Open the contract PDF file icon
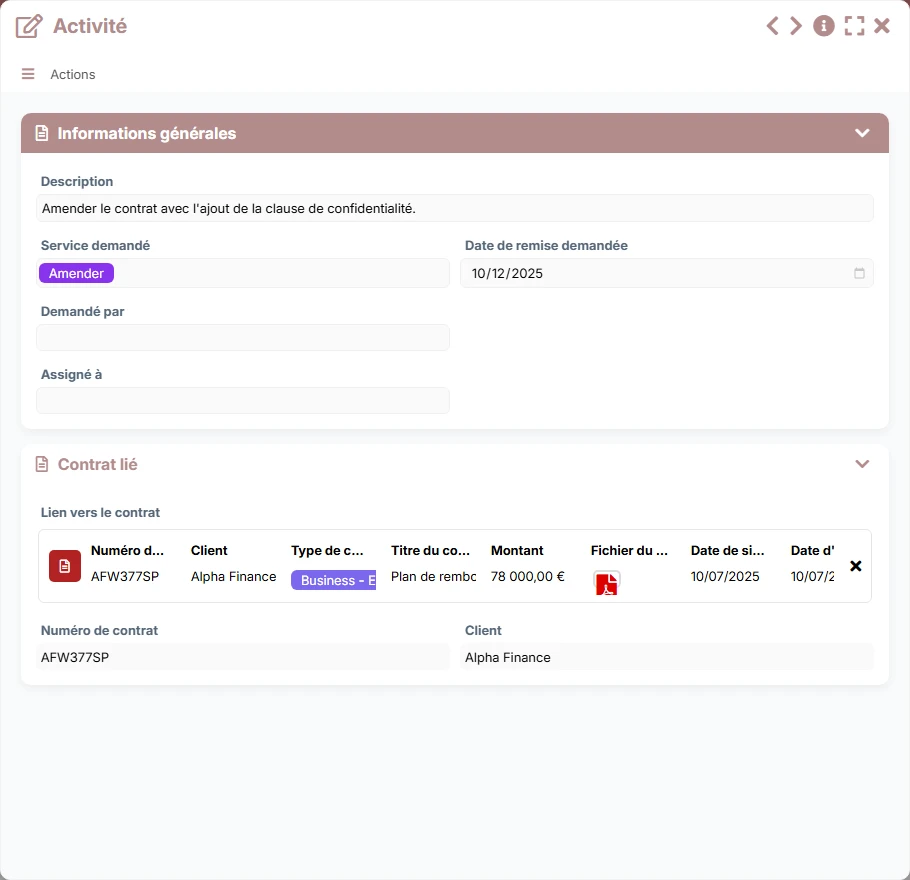The height and width of the screenshot is (880, 910). (x=606, y=583)
